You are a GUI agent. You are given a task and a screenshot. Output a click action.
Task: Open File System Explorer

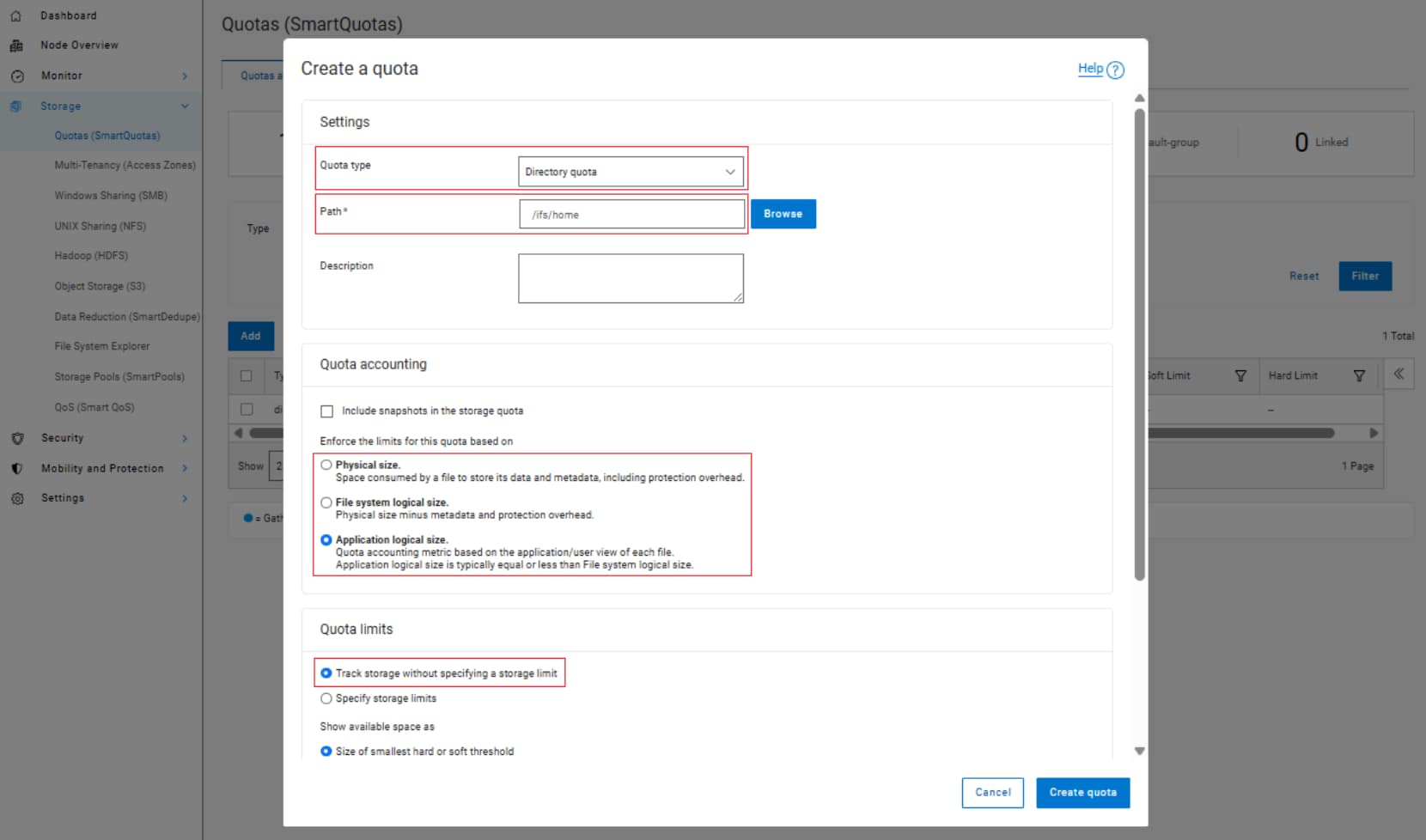point(102,346)
